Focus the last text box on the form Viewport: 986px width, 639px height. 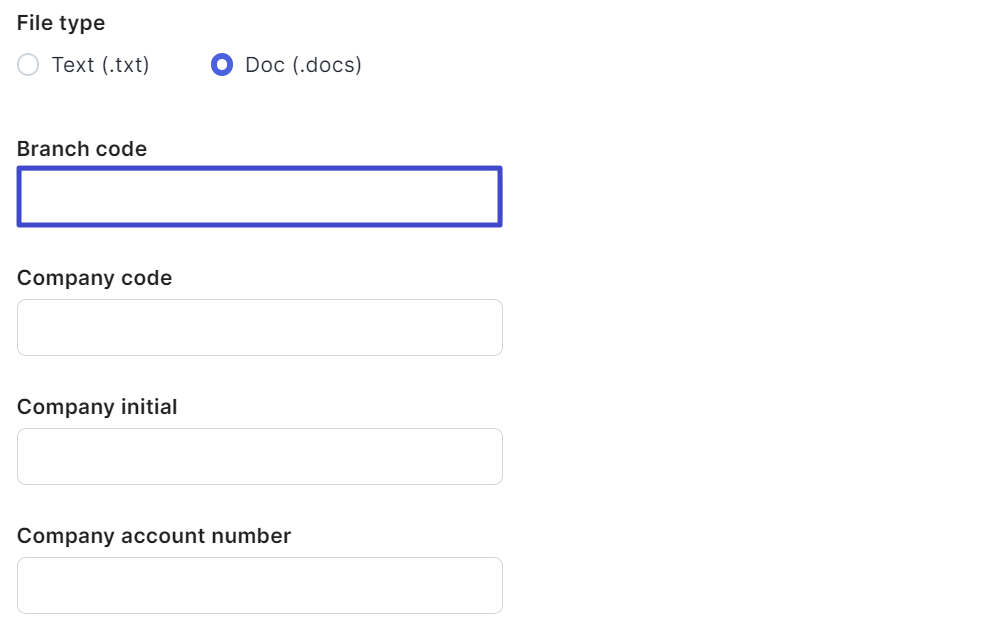[x=259, y=585]
